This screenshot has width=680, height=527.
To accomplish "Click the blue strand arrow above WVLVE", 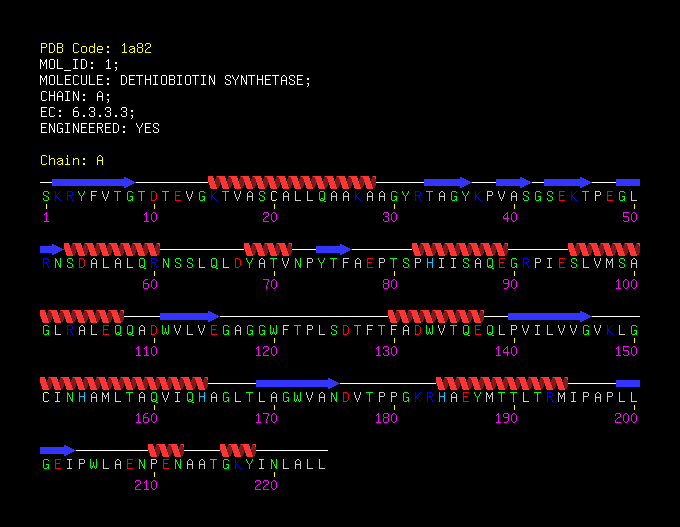I will click(190, 316).
